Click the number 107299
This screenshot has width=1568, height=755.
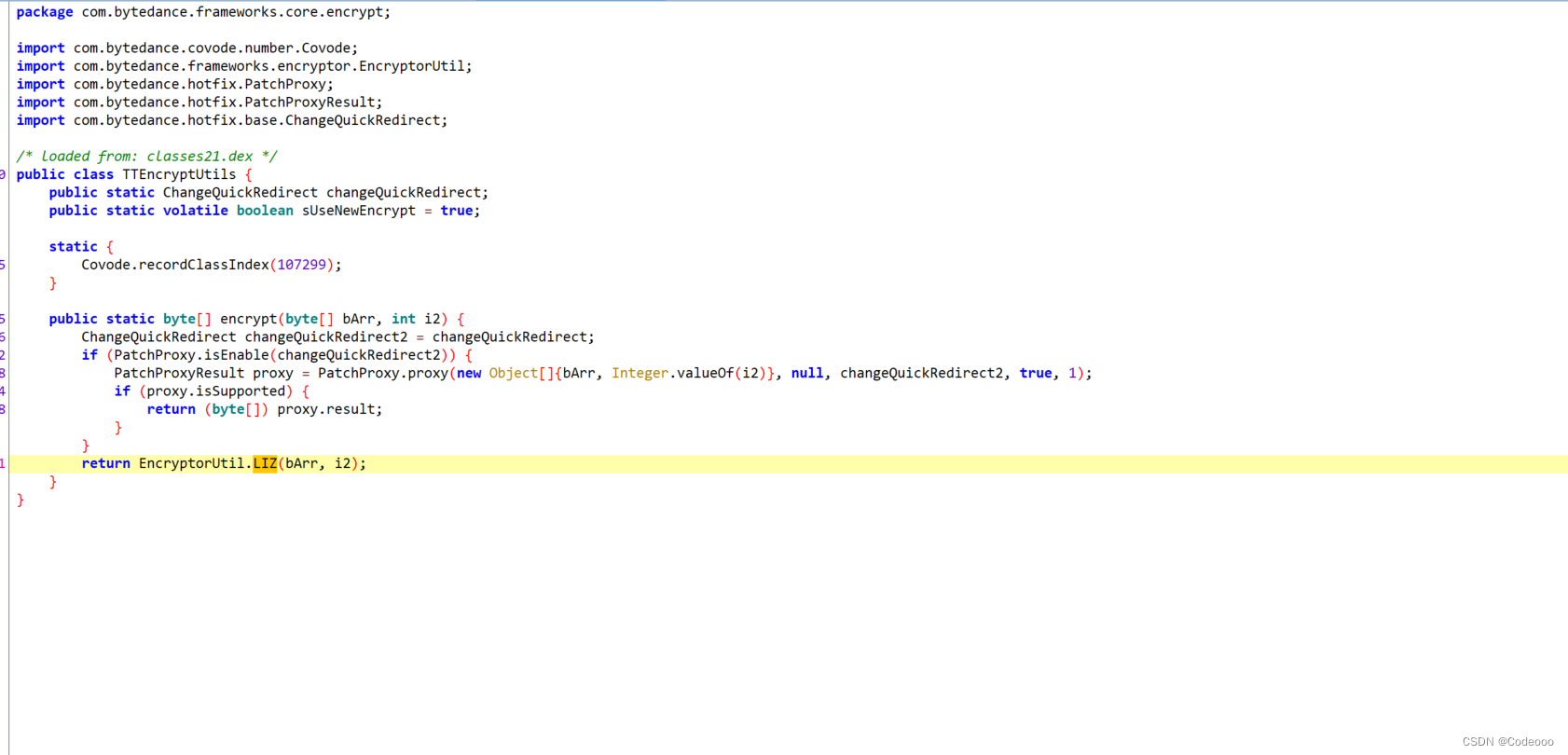tap(301, 265)
